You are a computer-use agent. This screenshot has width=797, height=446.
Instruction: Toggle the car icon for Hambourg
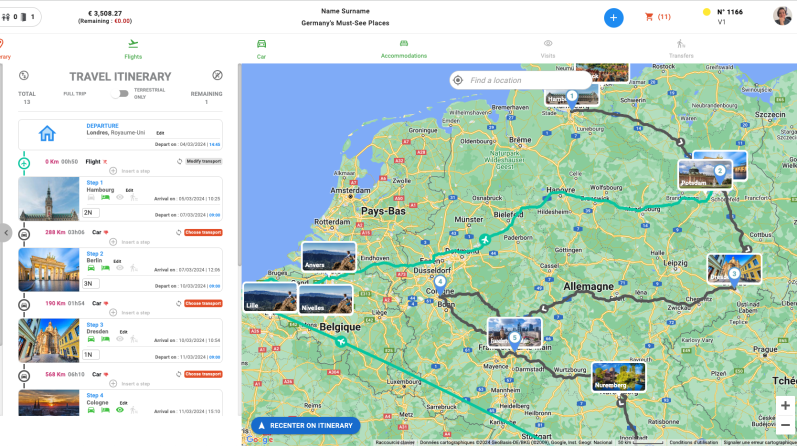click(91, 197)
